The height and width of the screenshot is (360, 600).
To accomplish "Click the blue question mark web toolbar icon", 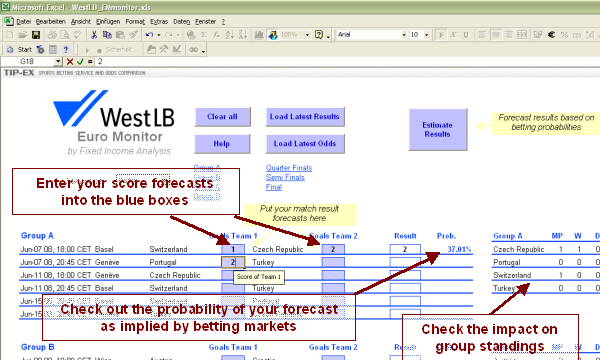I will click(x=65, y=50).
